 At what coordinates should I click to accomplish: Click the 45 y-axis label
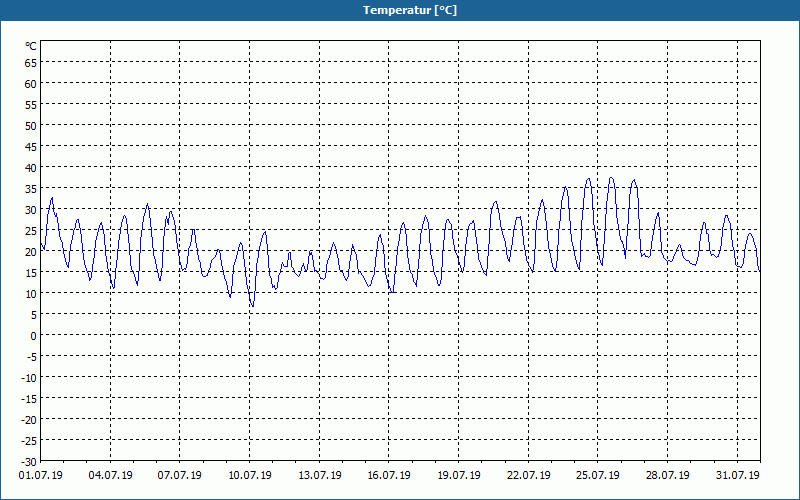pos(31,147)
